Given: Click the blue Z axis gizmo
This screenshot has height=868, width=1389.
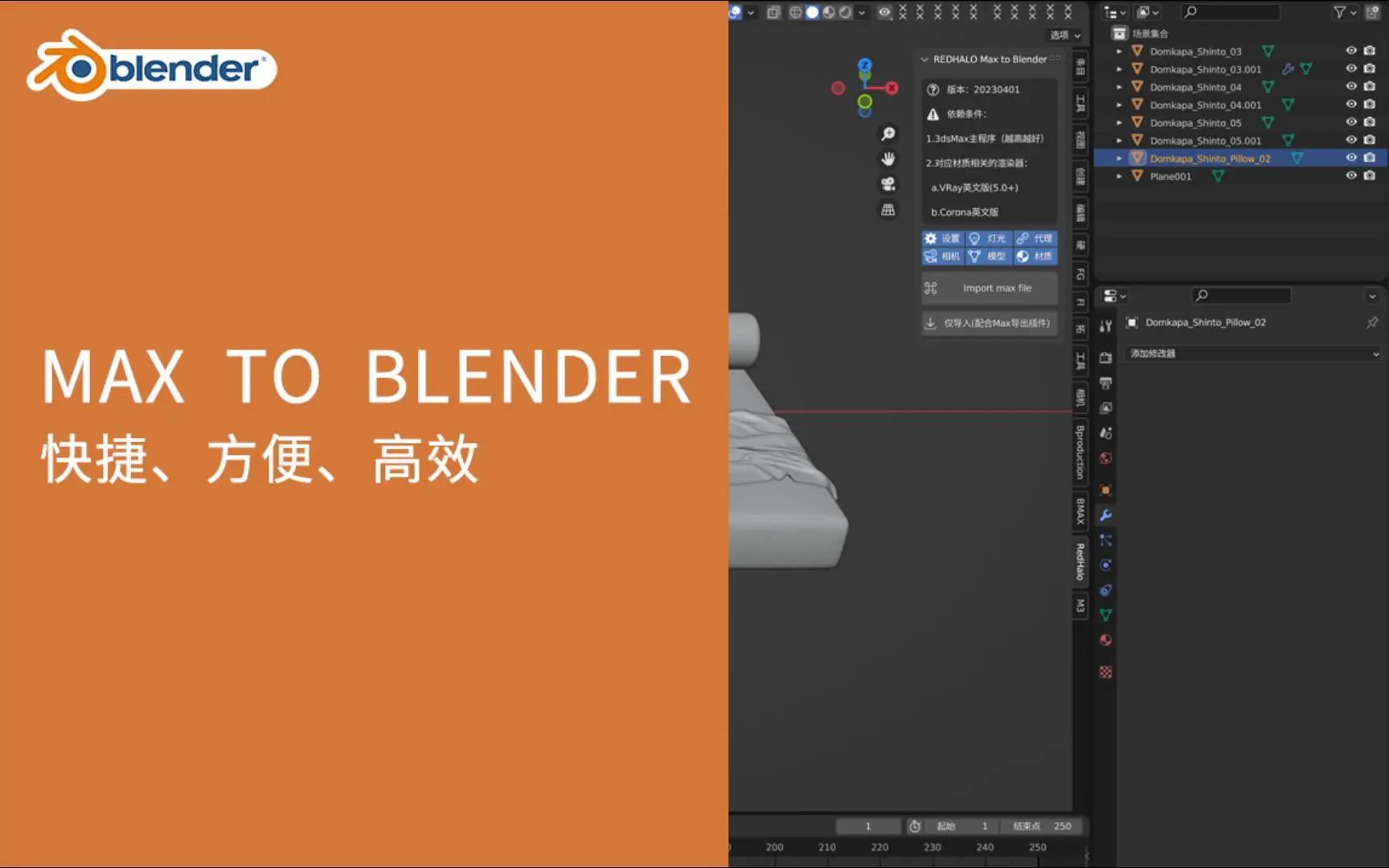Looking at the screenshot, I should click(x=865, y=64).
